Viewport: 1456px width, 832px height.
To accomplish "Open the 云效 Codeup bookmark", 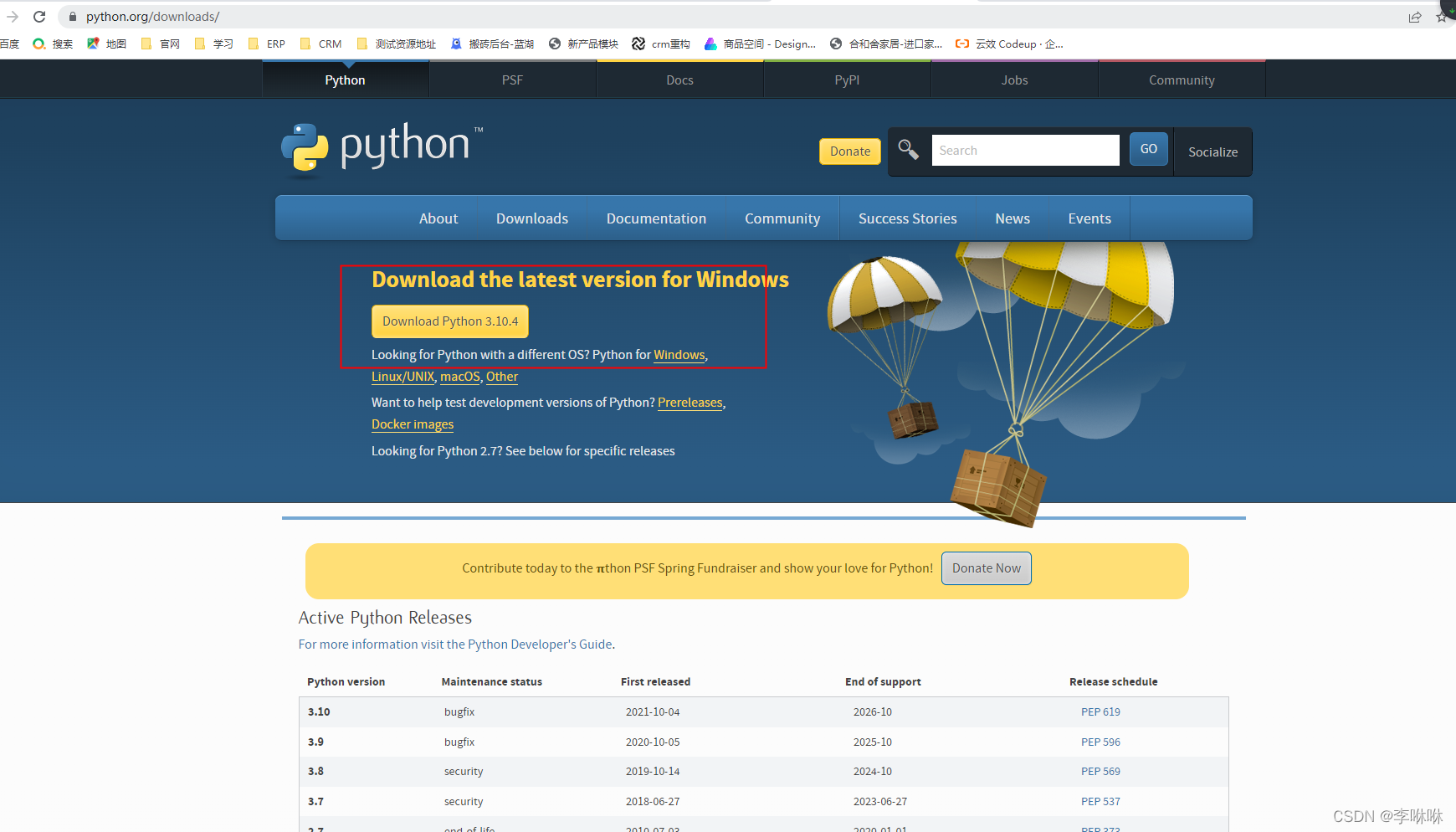I will (x=1009, y=44).
